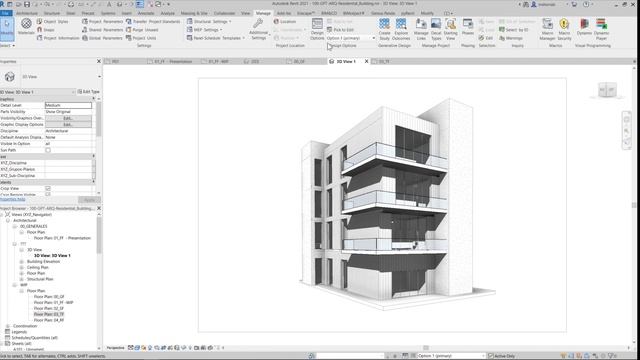Switch to the Architecture ribbon tab
This screenshot has height=360, width=640.
coord(27,13)
